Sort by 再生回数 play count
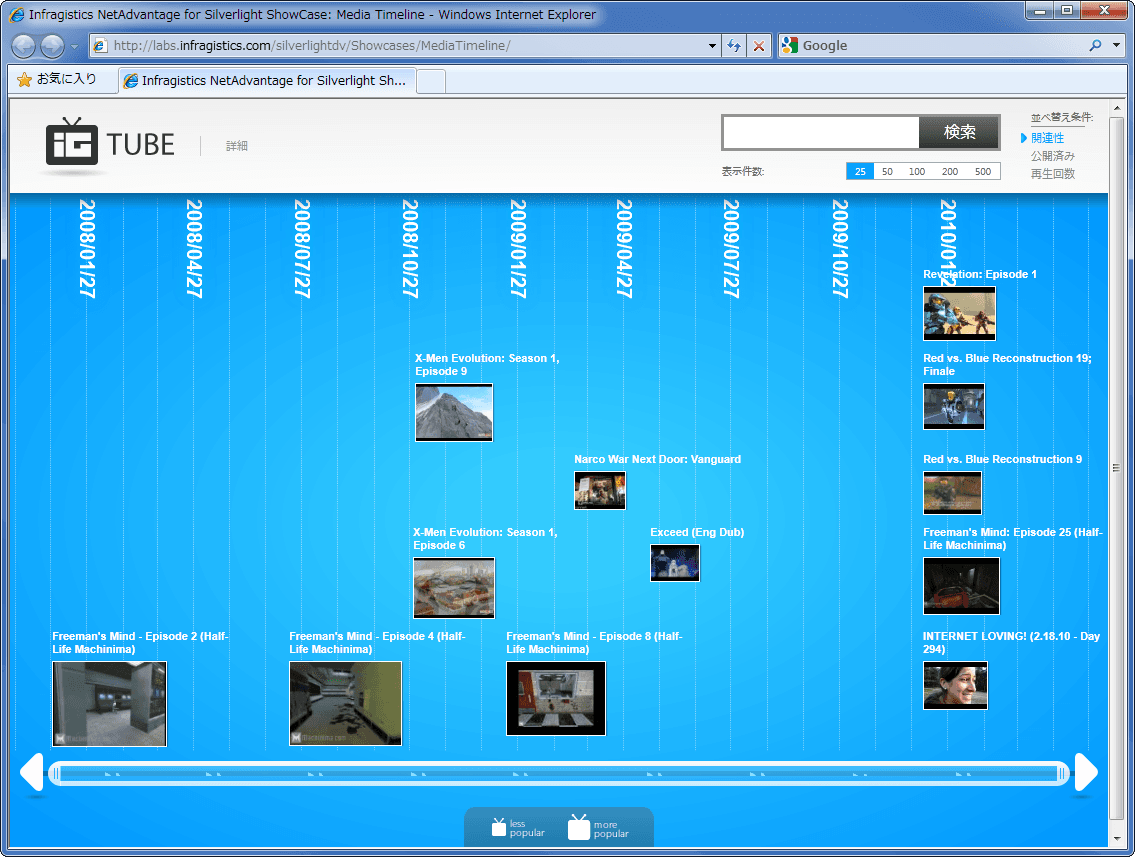Viewport: 1135px width, 857px height. pos(1052,174)
